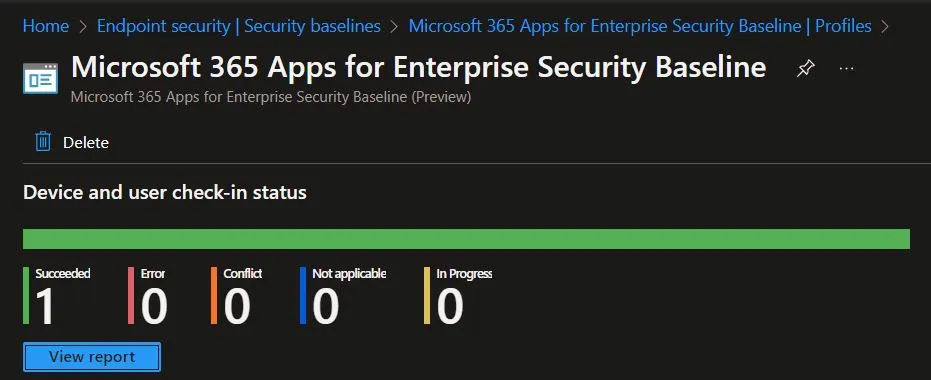The width and height of the screenshot is (931, 380).
Task: Click the chevron after the Profiles breadcrumb
Action: (885, 27)
